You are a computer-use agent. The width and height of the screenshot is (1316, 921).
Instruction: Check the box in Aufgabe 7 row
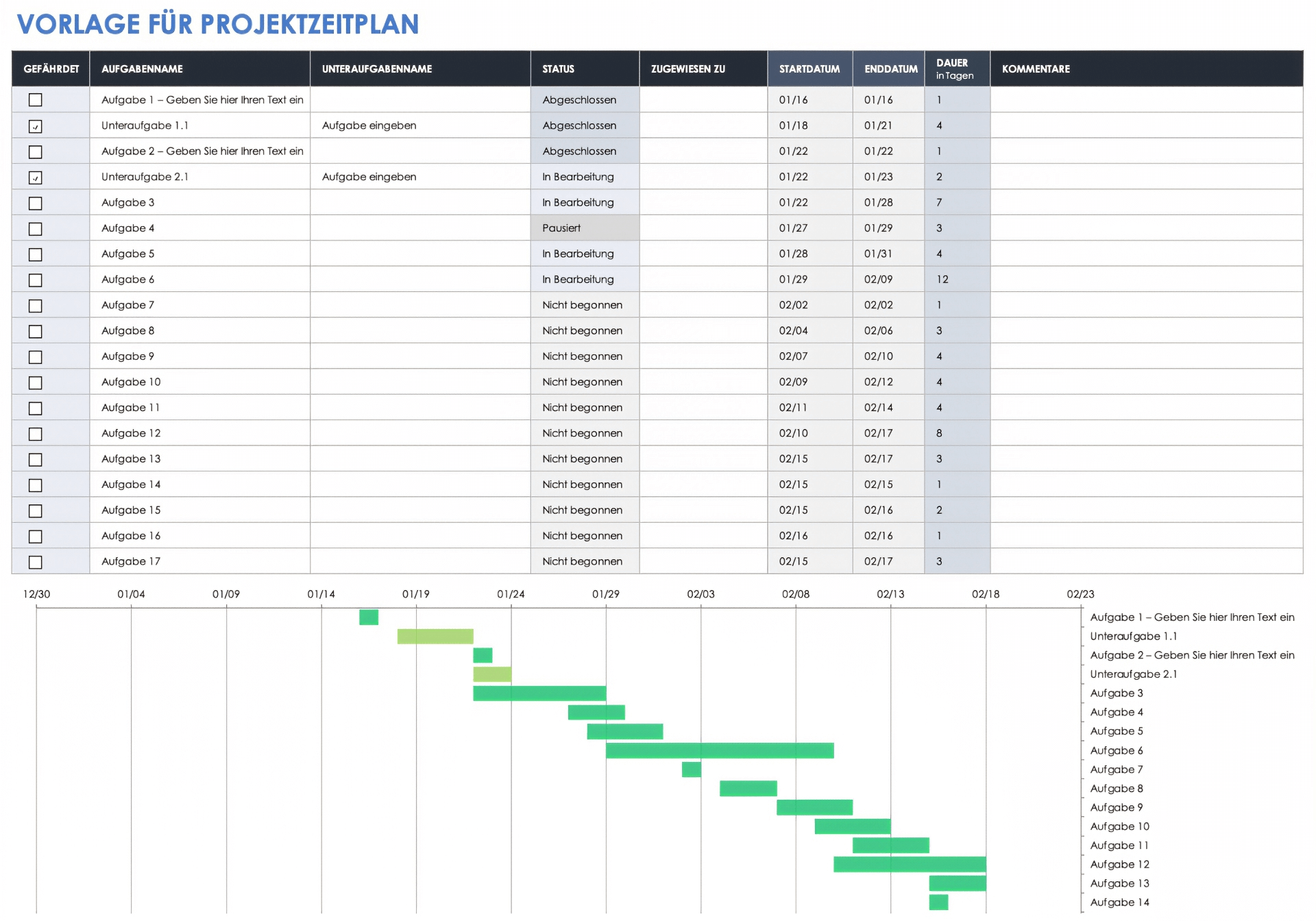36,306
